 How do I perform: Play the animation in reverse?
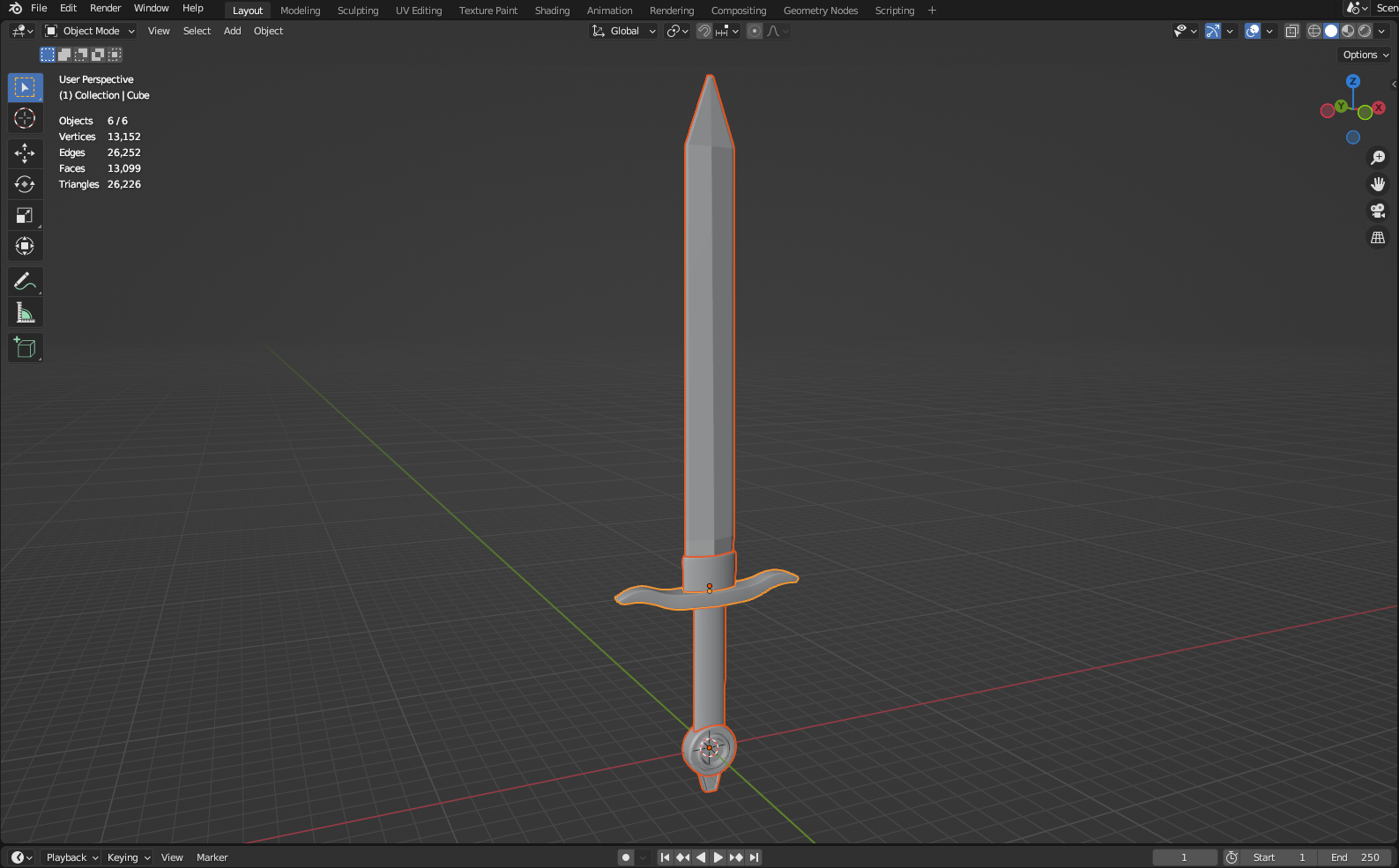point(701,857)
